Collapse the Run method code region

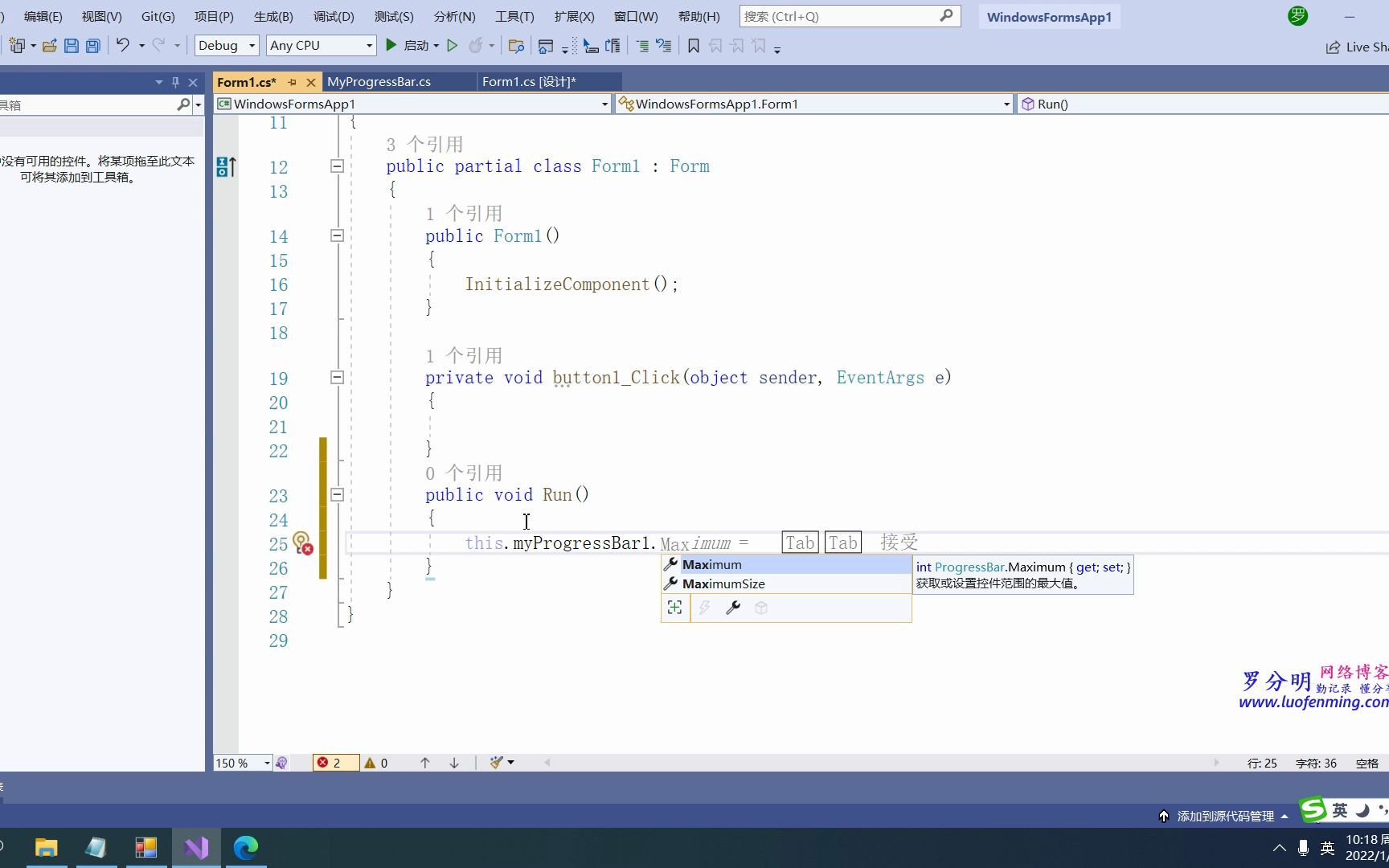[x=337, y=495]
